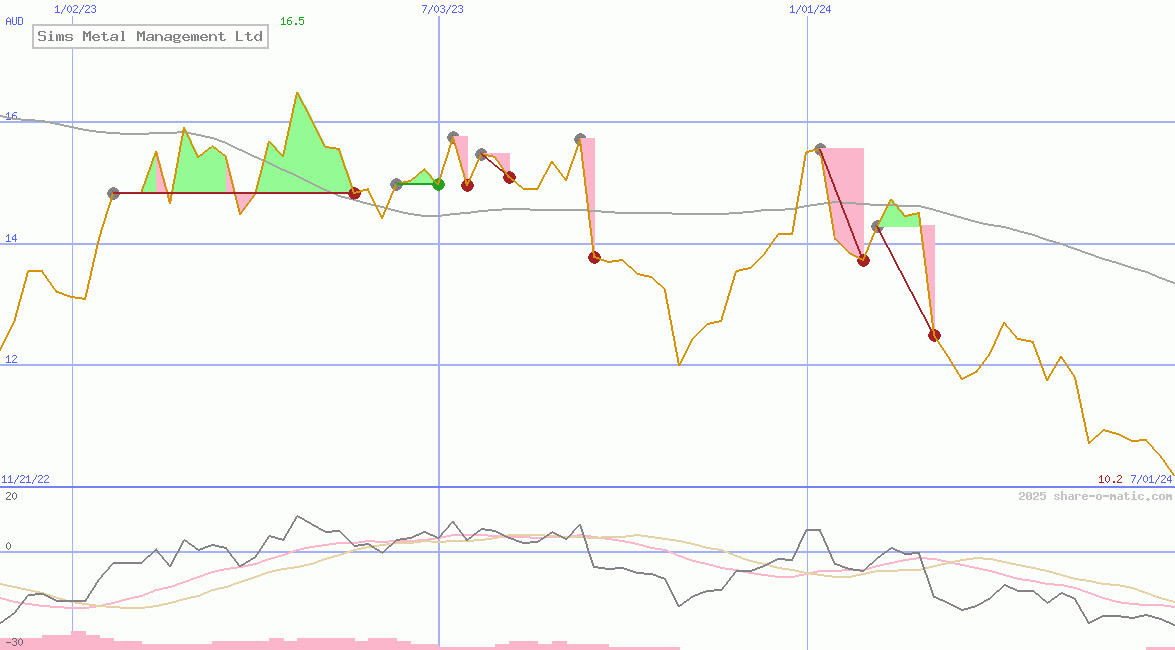Click the red exit marker ending the long horizontal trade line
This screenshot has height=650, width=1175.
pyautogui.click(x=354, y=193)
